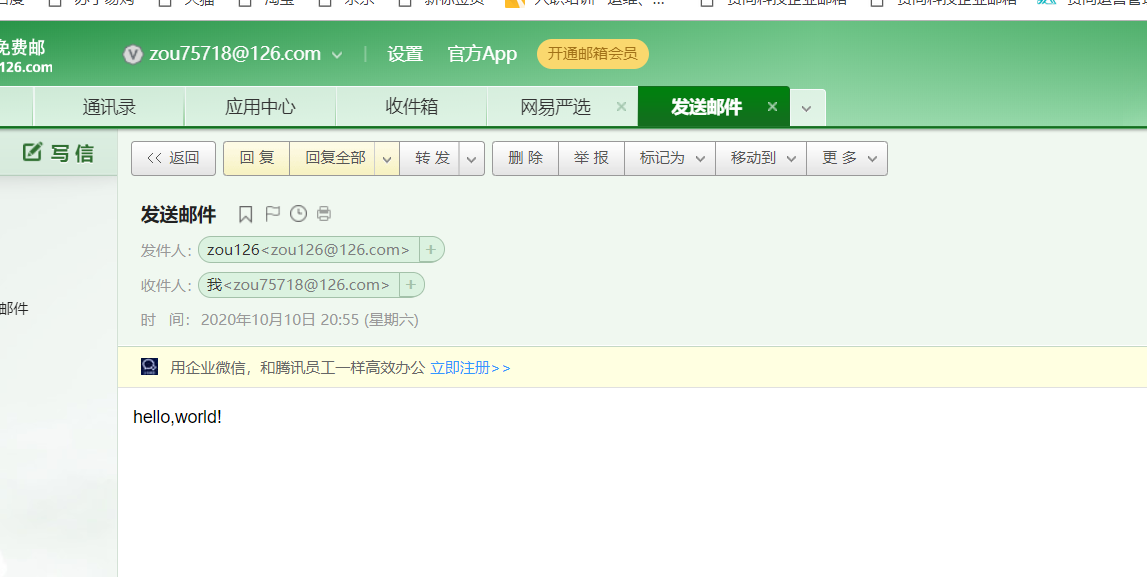Screen dimensions: 1147x577
Task: Click the enterprise WeChat logo in banner
Action: pyautogui.click(x=149, y=366)
